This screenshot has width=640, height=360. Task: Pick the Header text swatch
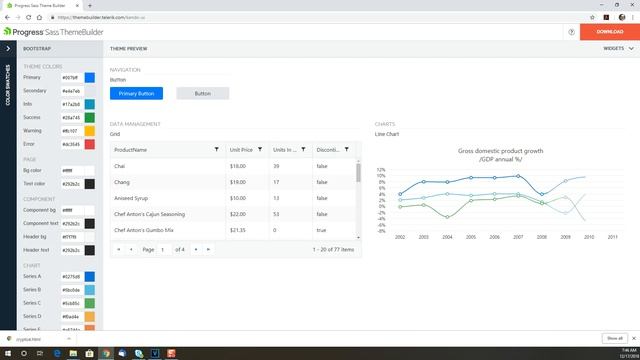point(90,250)
